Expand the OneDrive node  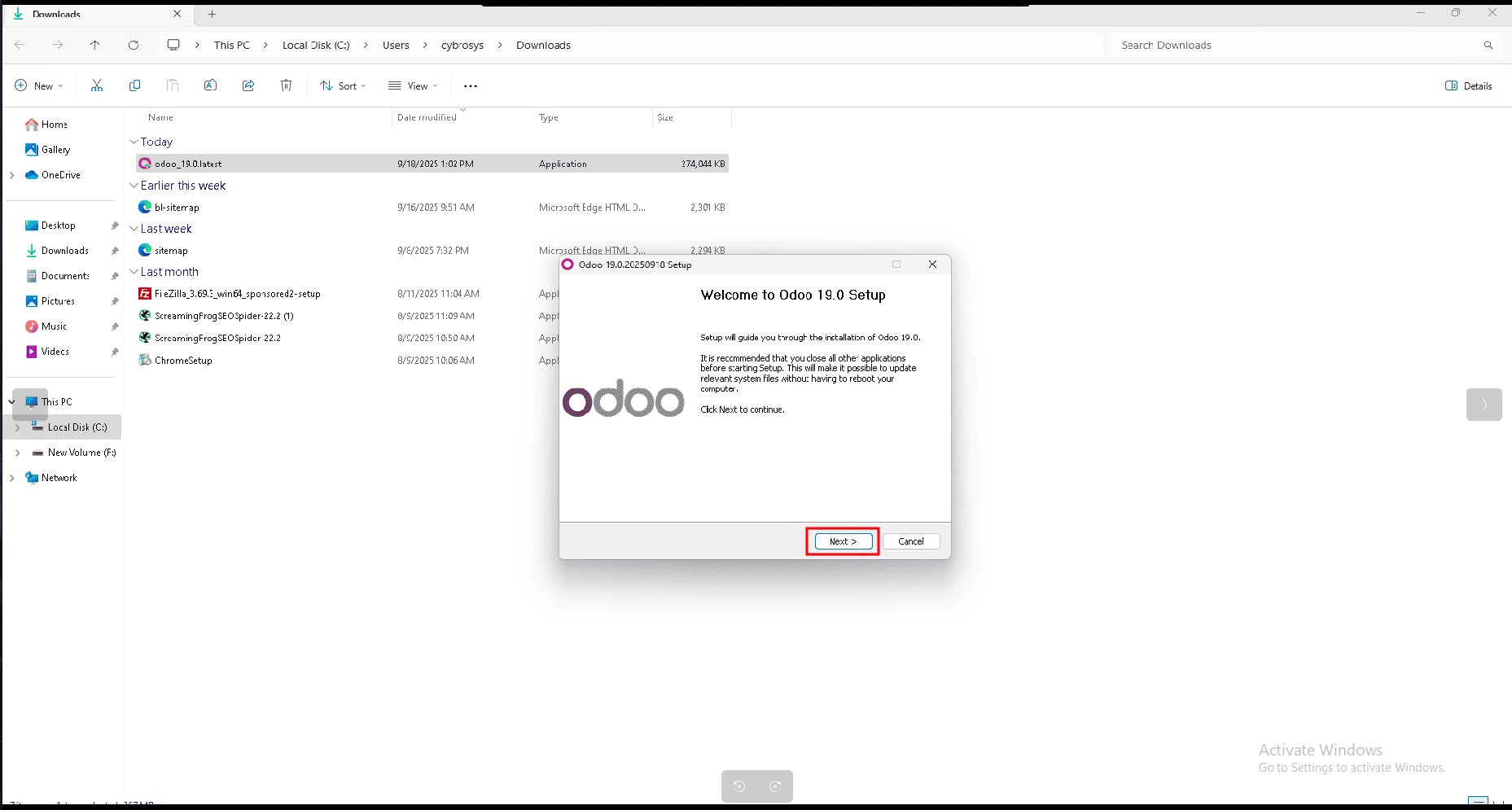(12, 175)
